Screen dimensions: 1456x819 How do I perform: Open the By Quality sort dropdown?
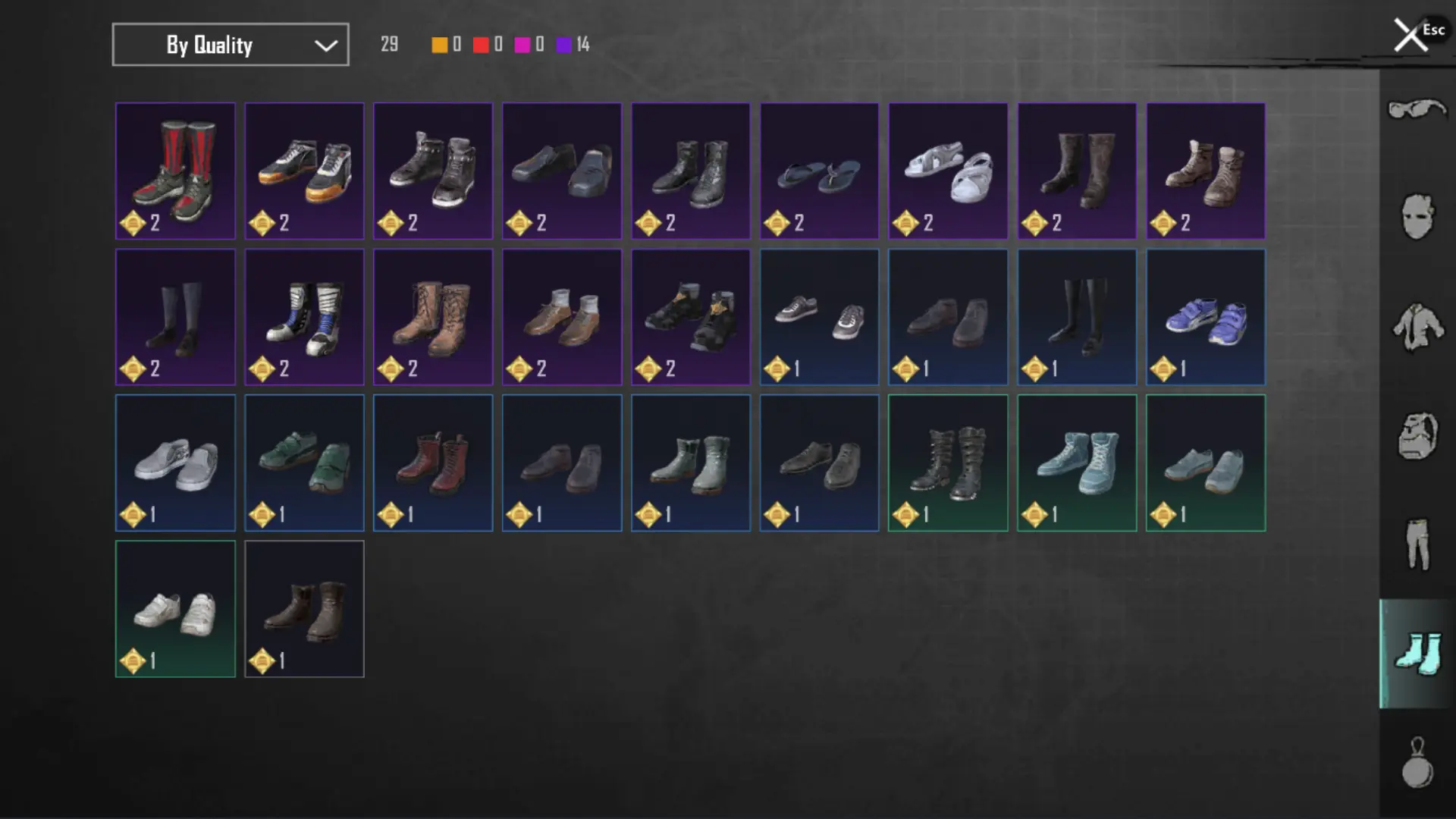point(231,45)
